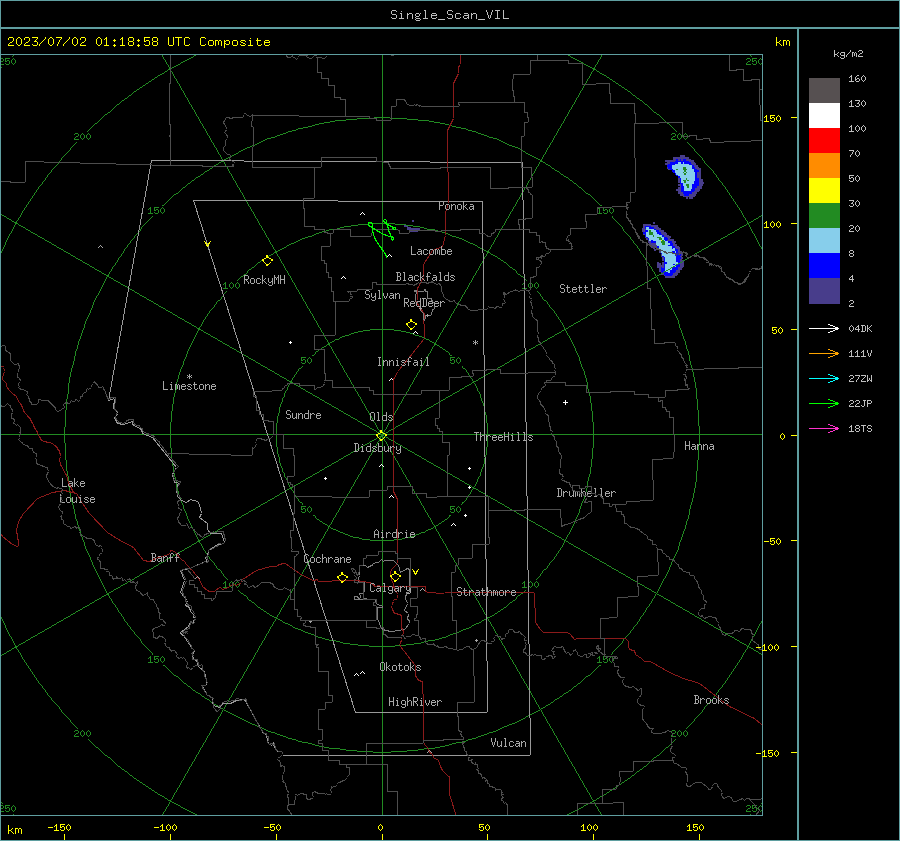
Task: Click the Sundre town label
Action: (x=303, y=415)
